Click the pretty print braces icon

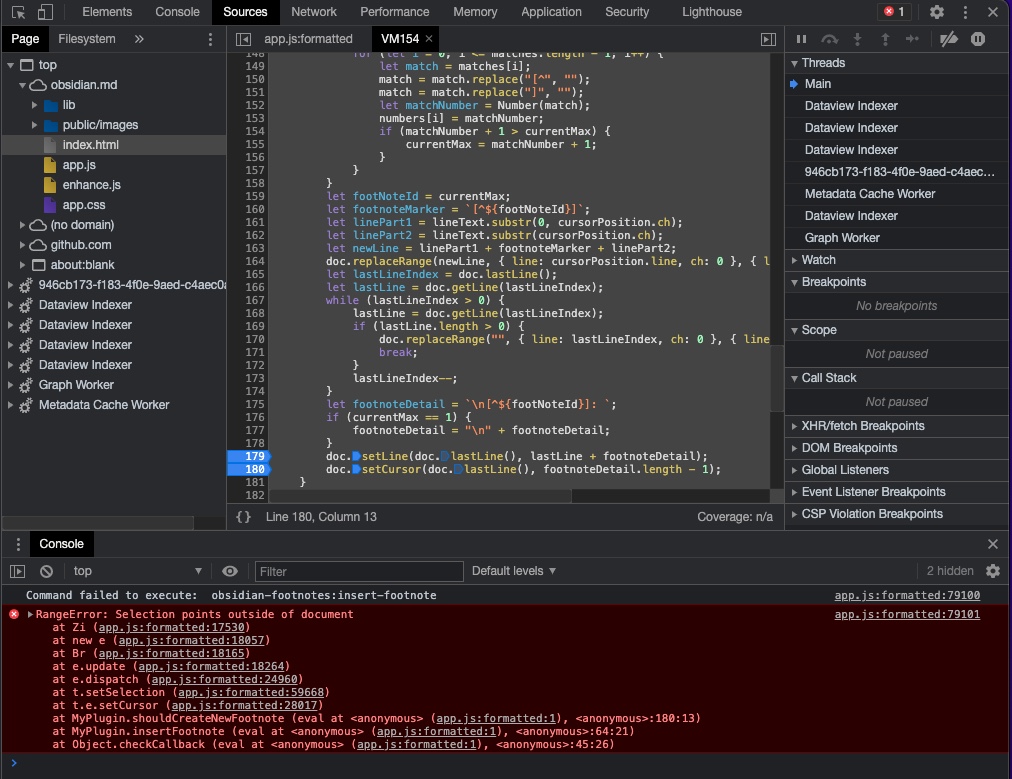243,516
